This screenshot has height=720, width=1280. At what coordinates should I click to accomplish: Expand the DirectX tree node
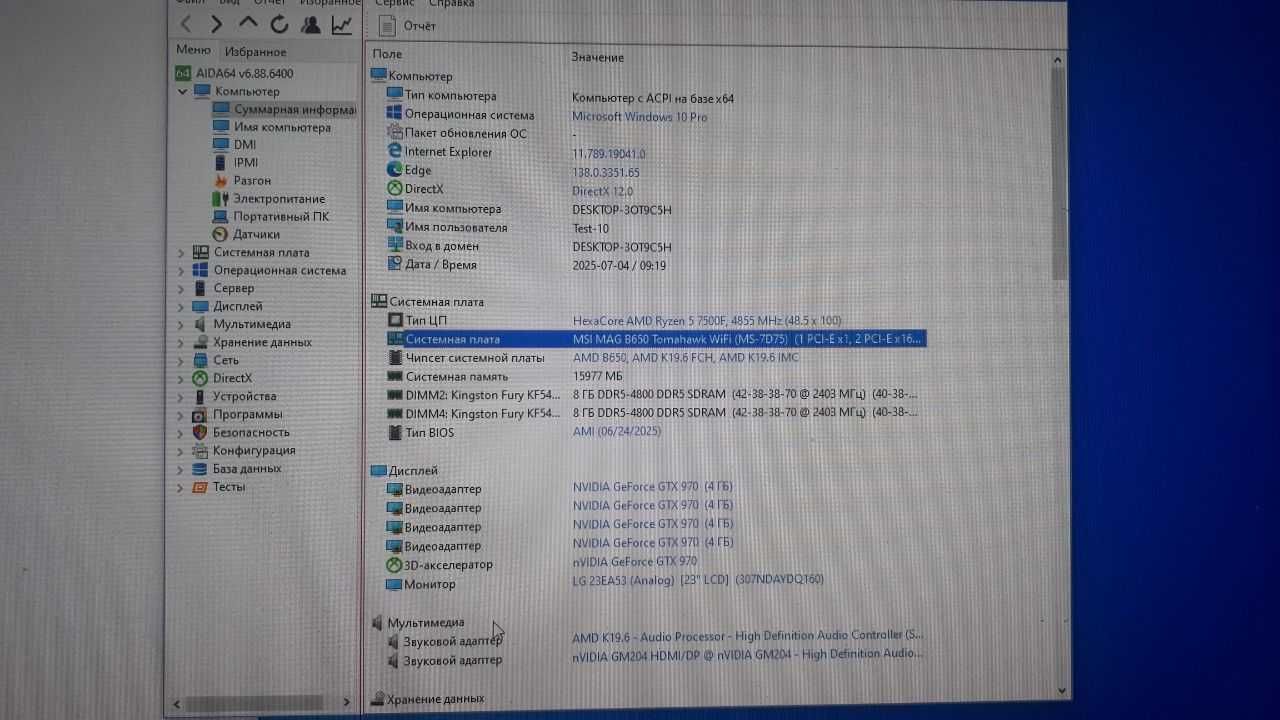point(181,379)
